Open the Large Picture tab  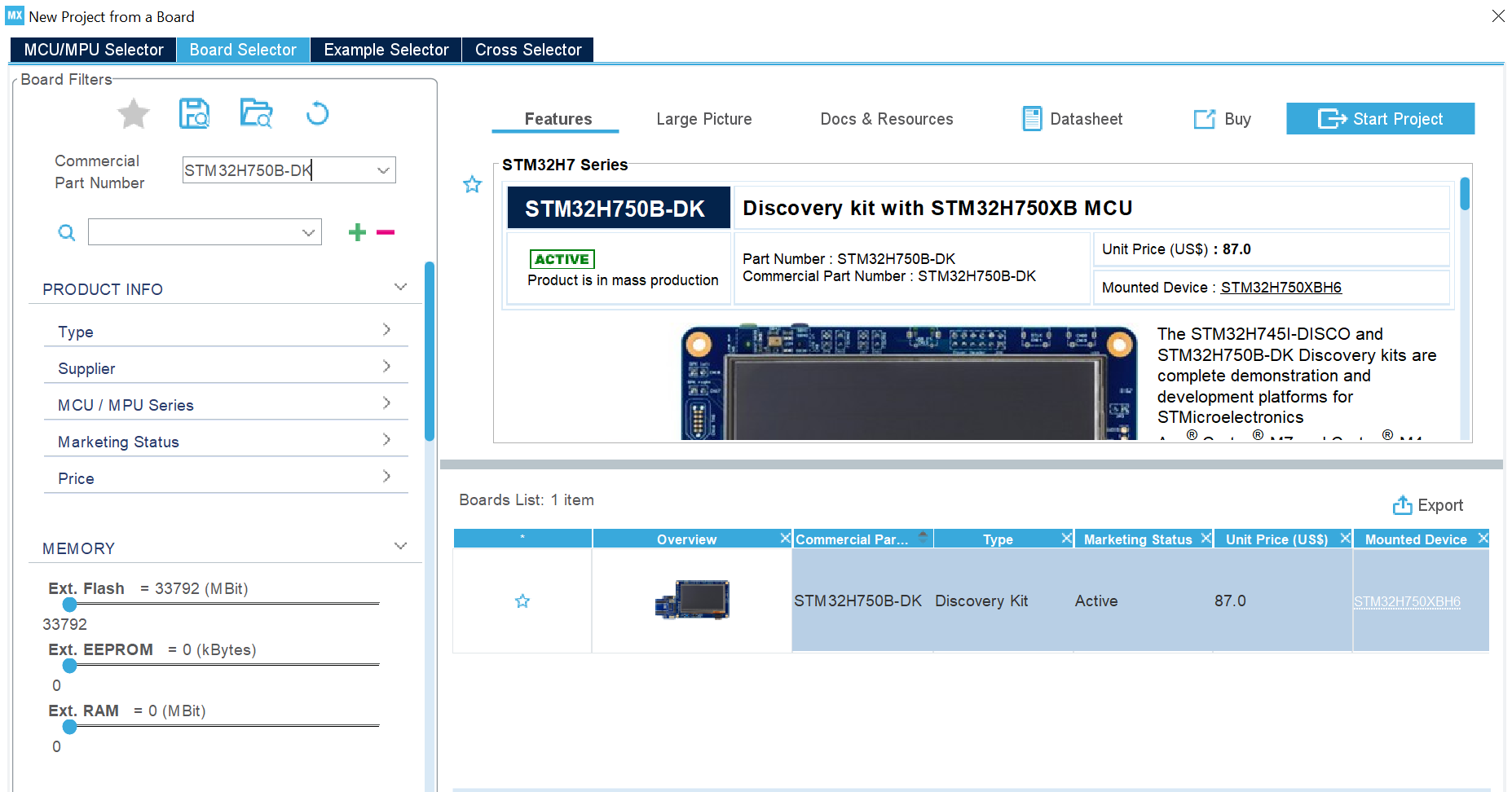[703, 118]
